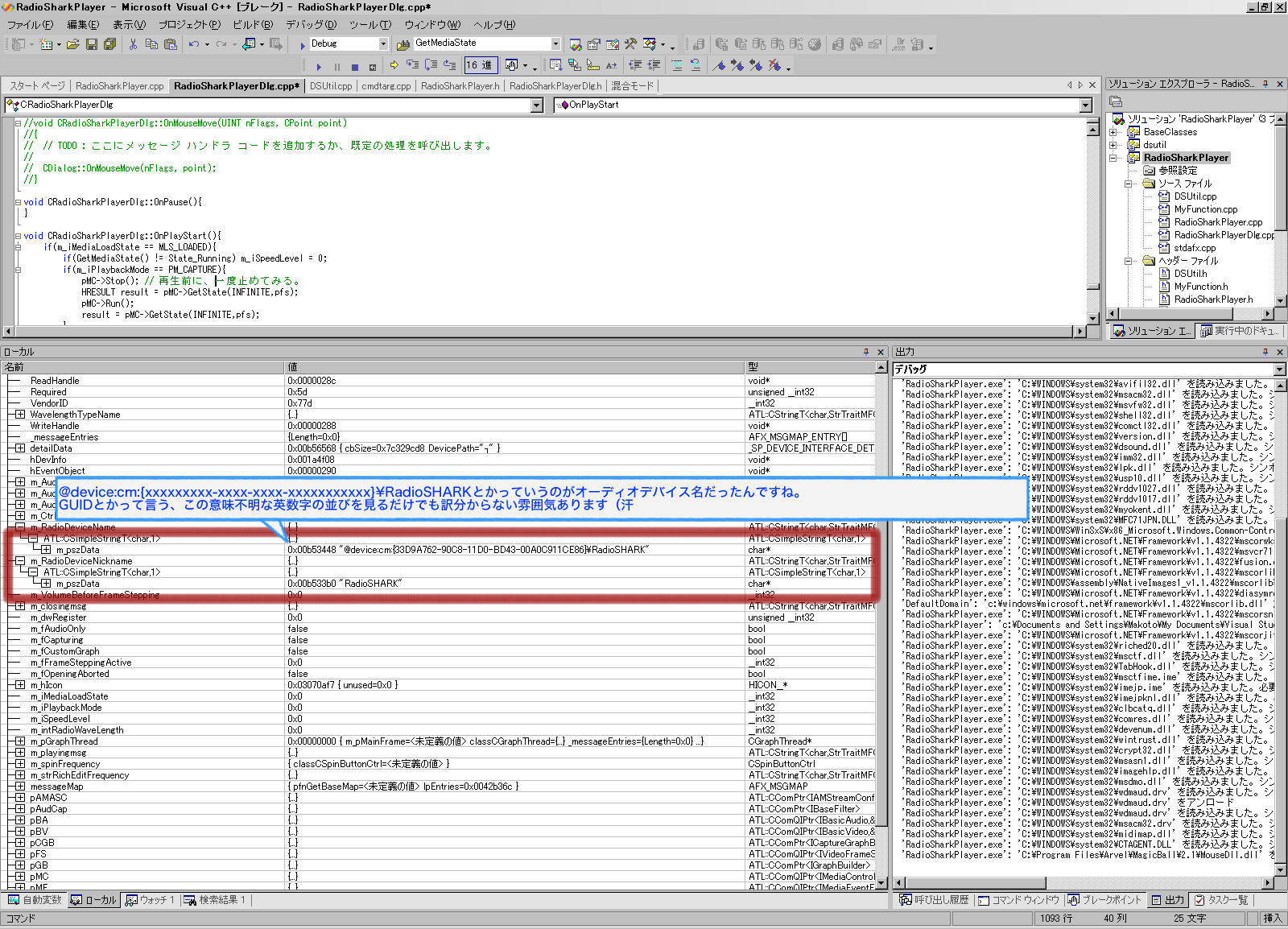Toggle hexadecimal display button
This screenshot has width=1288, height=929.
coord(481,65)
